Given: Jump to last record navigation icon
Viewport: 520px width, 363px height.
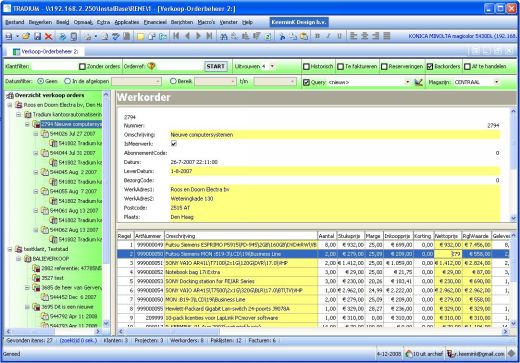Looking at the screenshot, I should click(209, 36).
